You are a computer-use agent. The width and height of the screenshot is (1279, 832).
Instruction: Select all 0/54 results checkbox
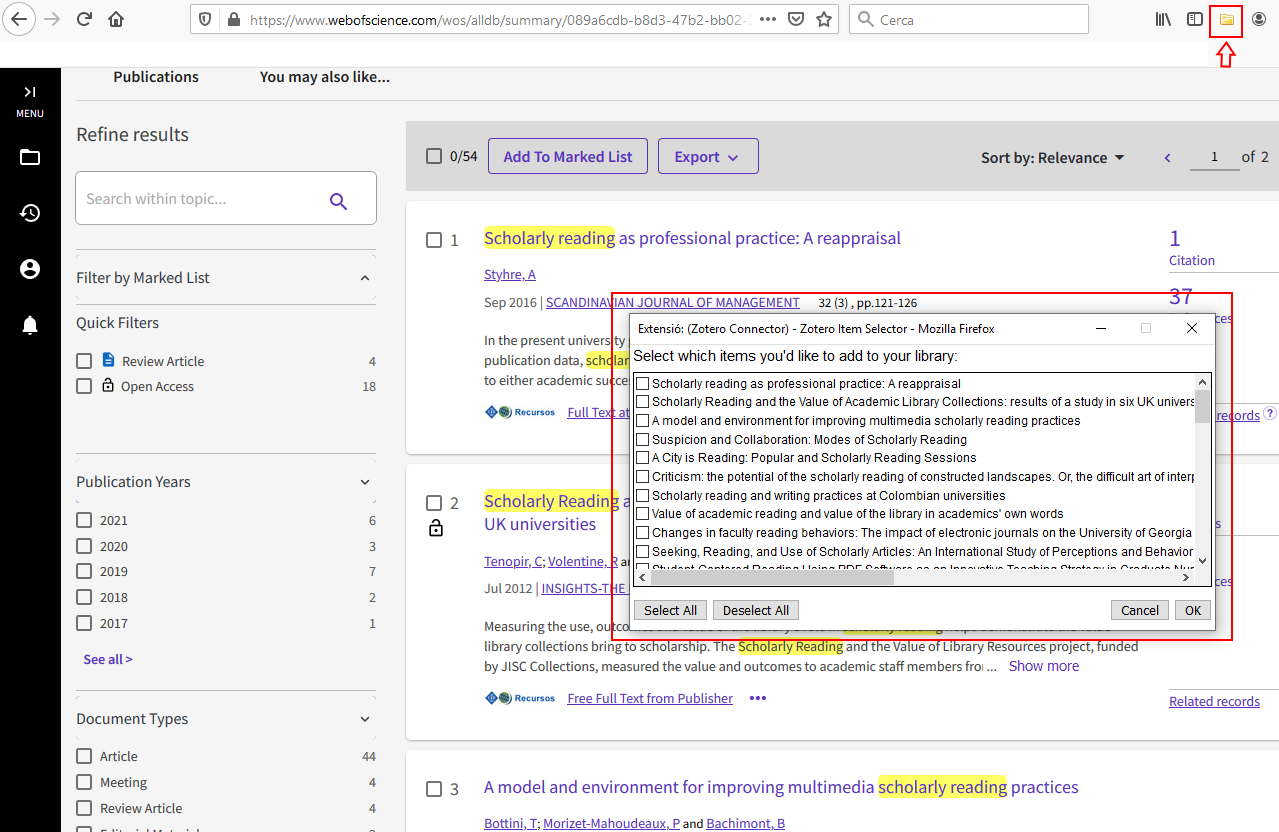pos(434,156)
